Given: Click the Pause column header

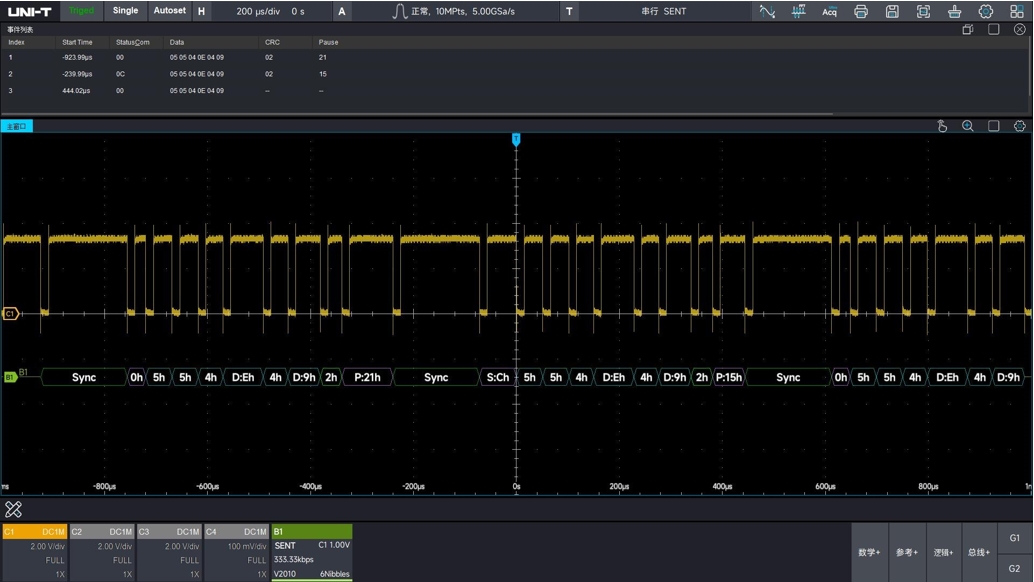Looking at the screenshot, I should click(x=328, y=42).
